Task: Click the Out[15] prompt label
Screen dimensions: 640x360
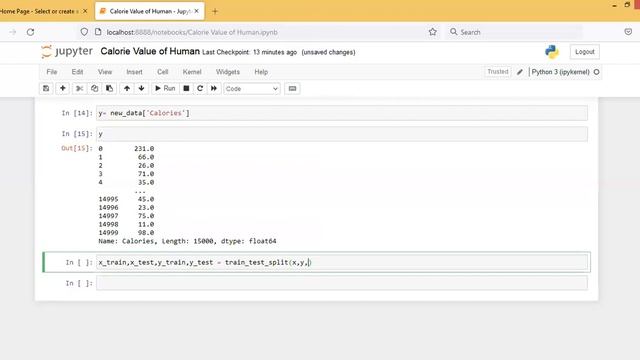Action: pos(77,148)
